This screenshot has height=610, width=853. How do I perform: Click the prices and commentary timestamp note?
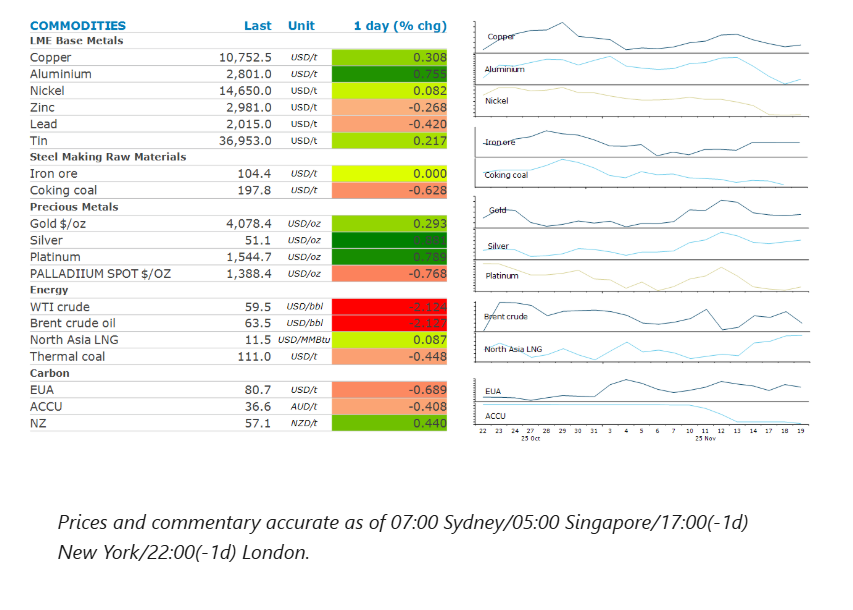pos(403,538)
